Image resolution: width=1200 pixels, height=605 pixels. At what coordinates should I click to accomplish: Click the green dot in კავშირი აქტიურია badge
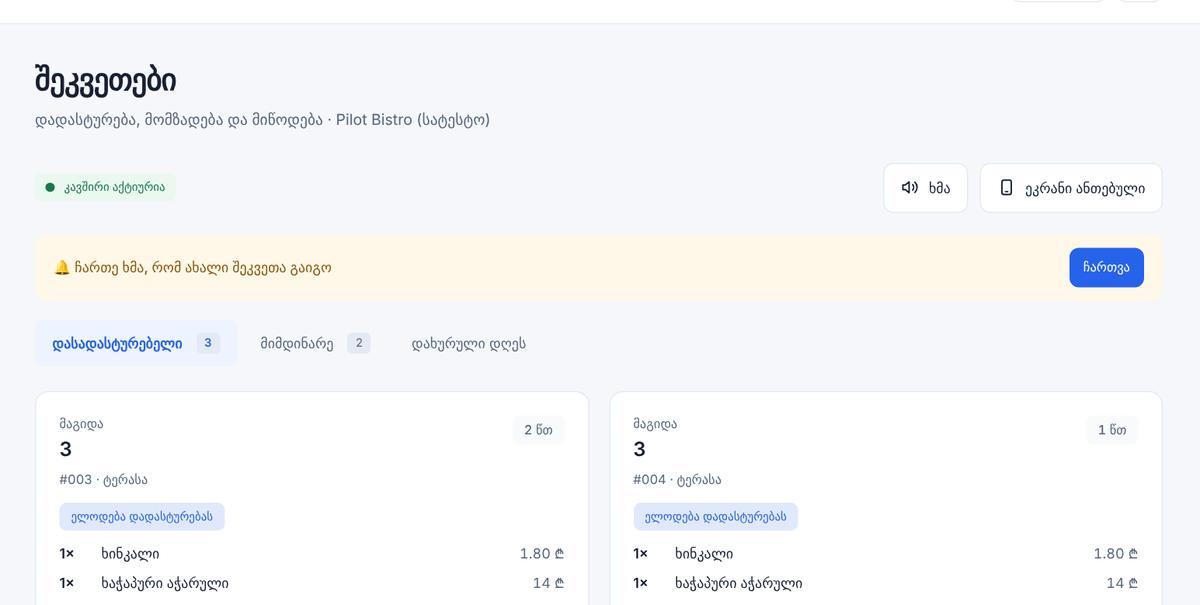pyautogui.click(x=50, y=187)
